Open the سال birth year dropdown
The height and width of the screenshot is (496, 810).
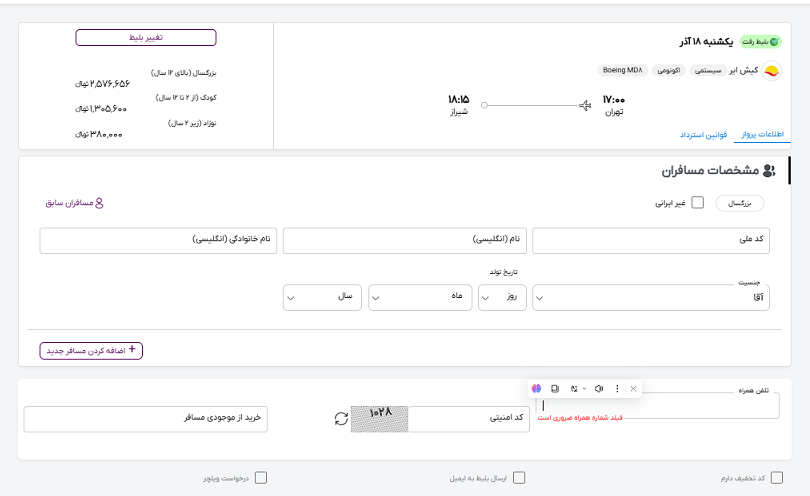(322, 298)
